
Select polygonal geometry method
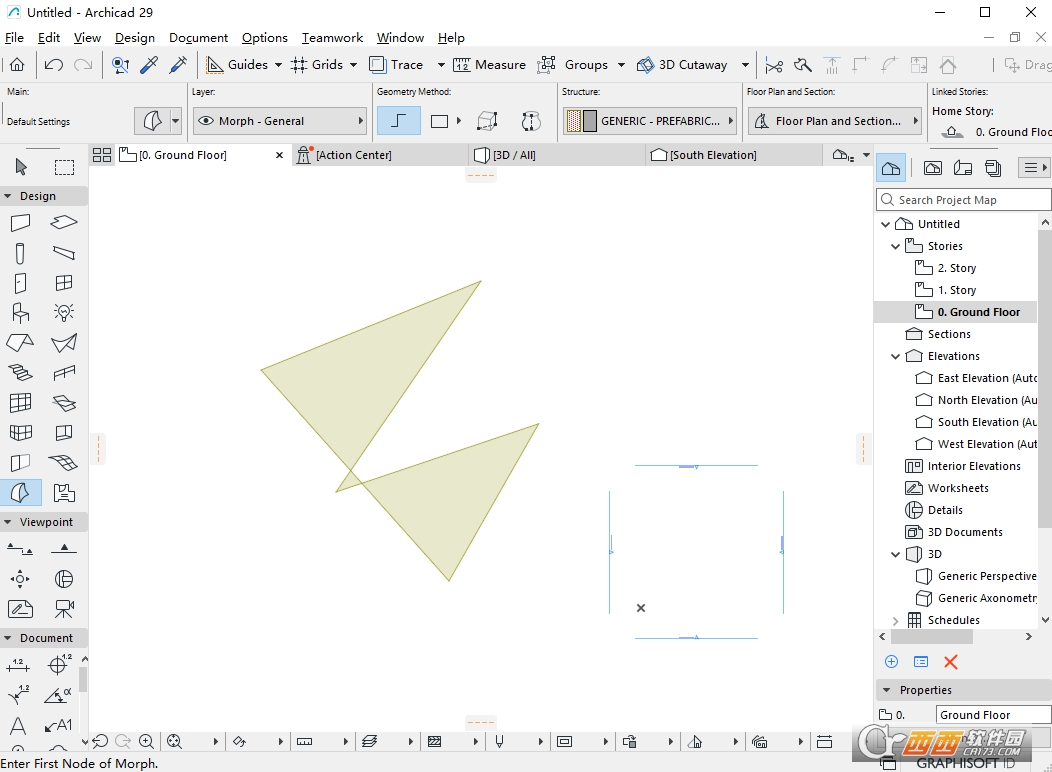[399, 121]
